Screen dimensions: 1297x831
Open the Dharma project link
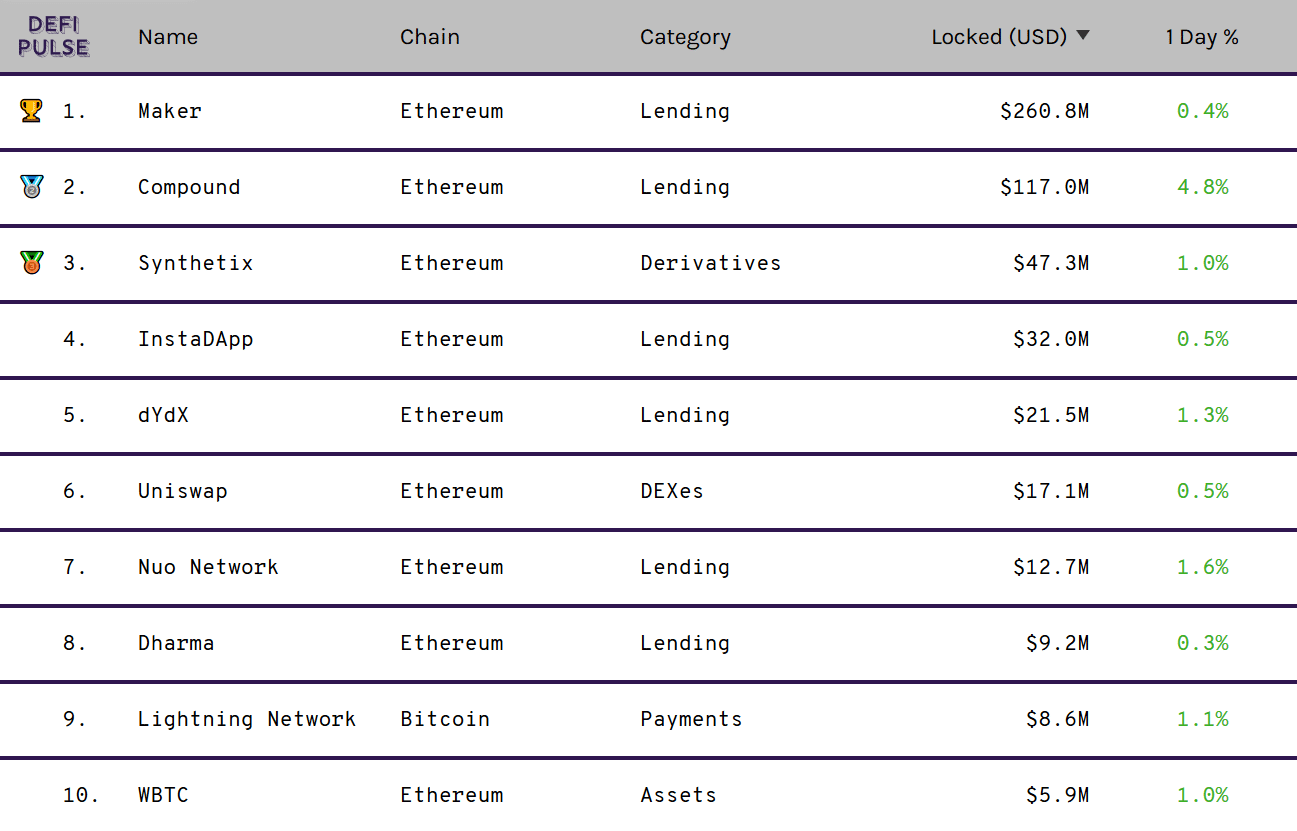[x=176, y=643]
